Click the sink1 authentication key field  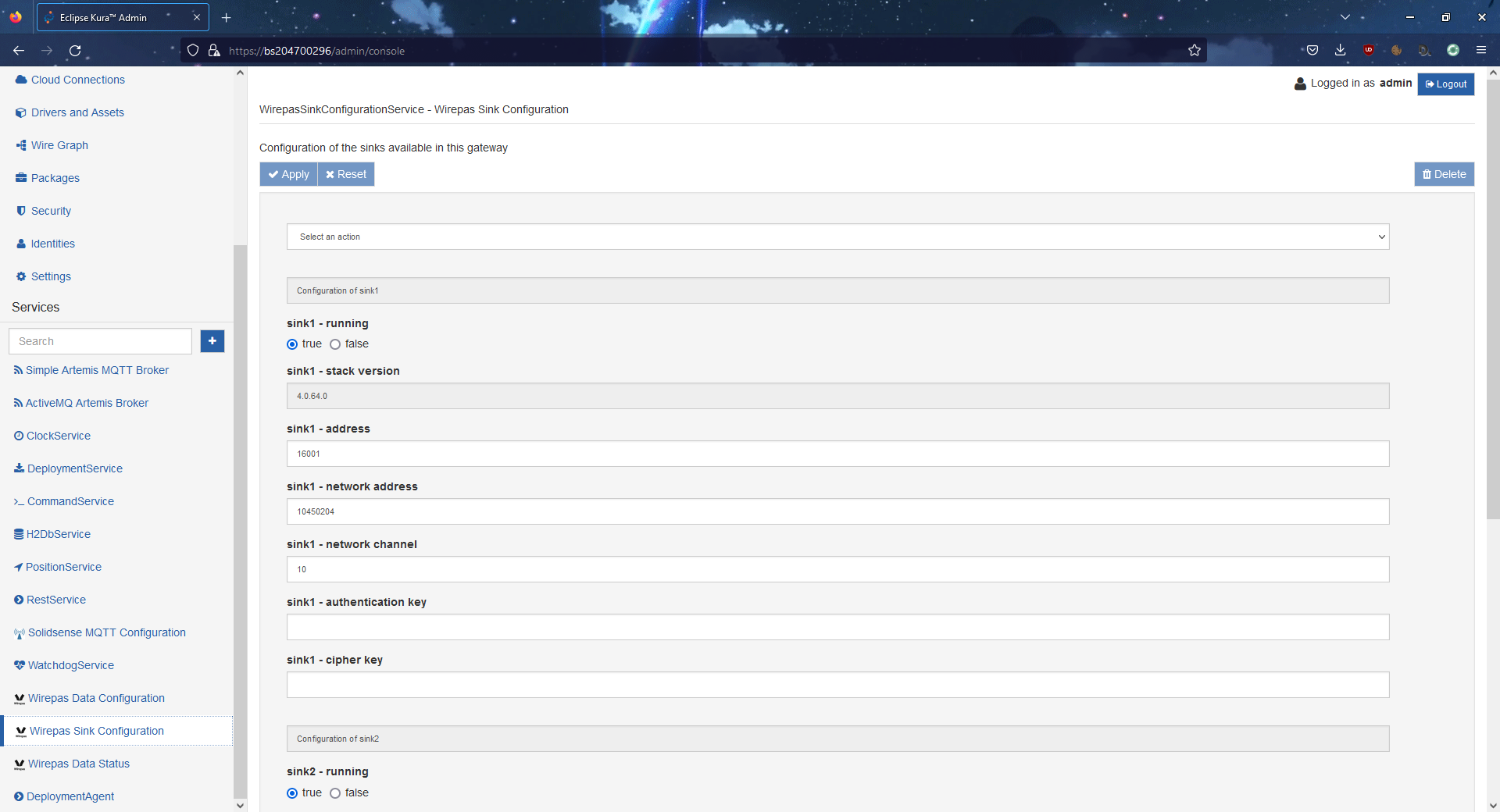[x=837, y=627]
